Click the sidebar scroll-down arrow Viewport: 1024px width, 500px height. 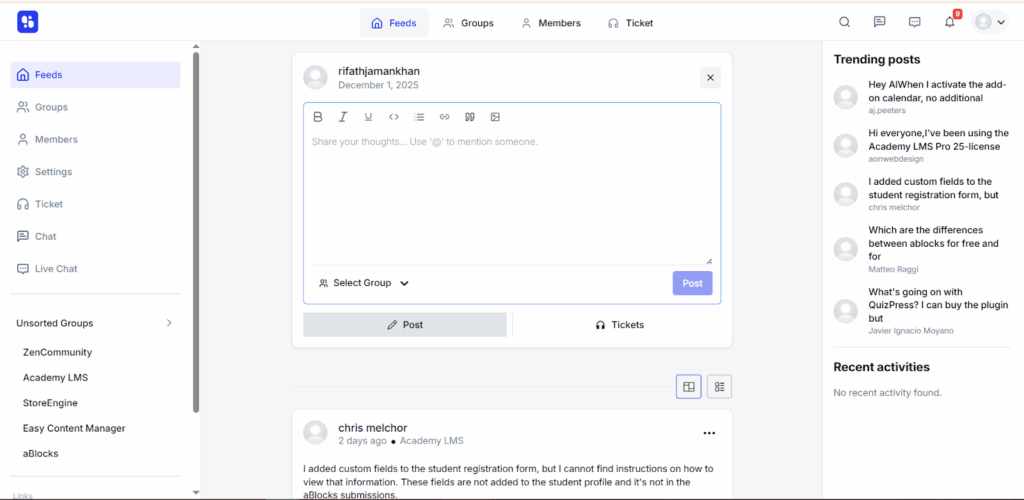click(x=196, y=493)
